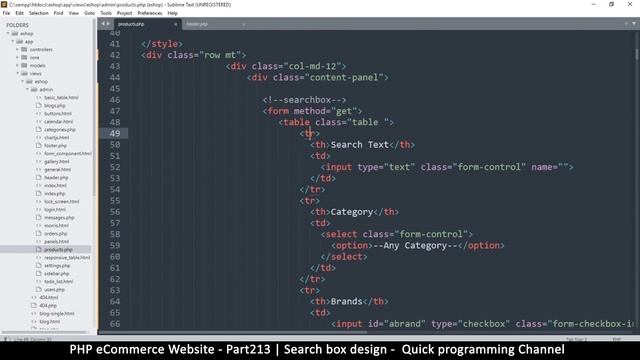The image size is (640, 360).
Task: Click the editor vertical scrollbar thumb
Action: pos(637,55)
